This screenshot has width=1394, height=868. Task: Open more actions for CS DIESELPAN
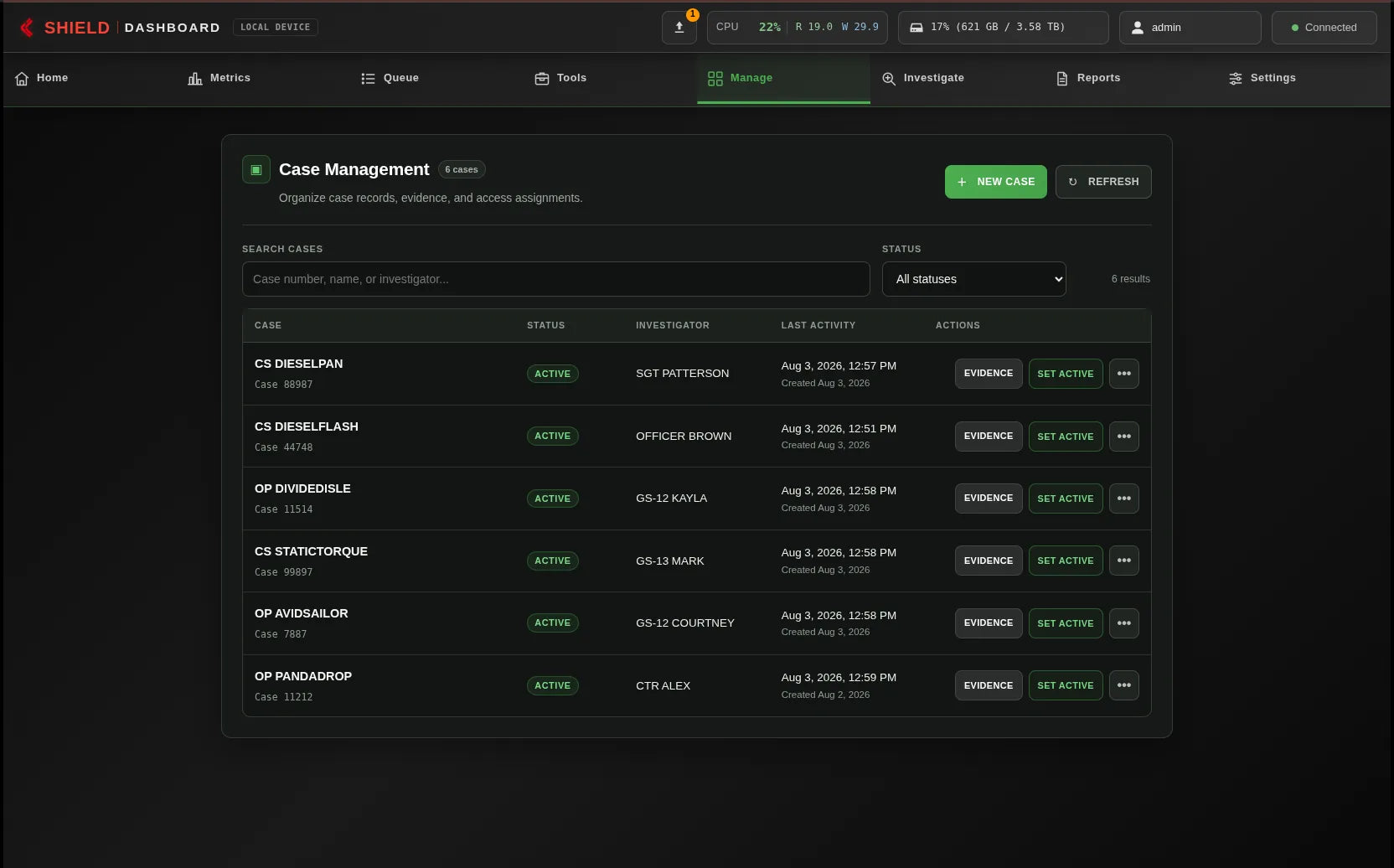[x=1124, y=374]
